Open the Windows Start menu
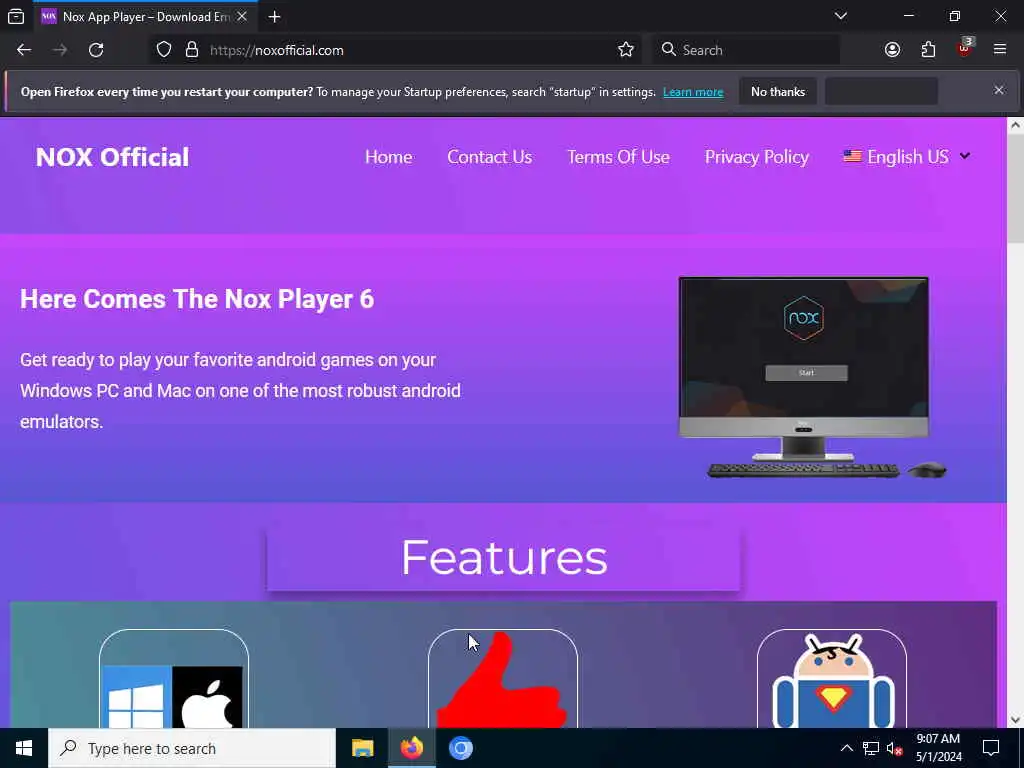Viewport: 1024px width, 768px height. (x=24, y=748)
